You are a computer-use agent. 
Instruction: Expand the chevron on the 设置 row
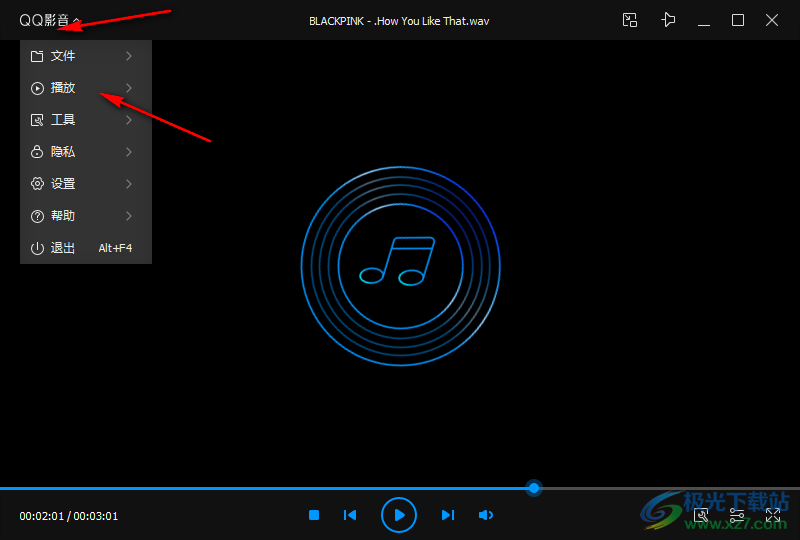coord(129,184)
